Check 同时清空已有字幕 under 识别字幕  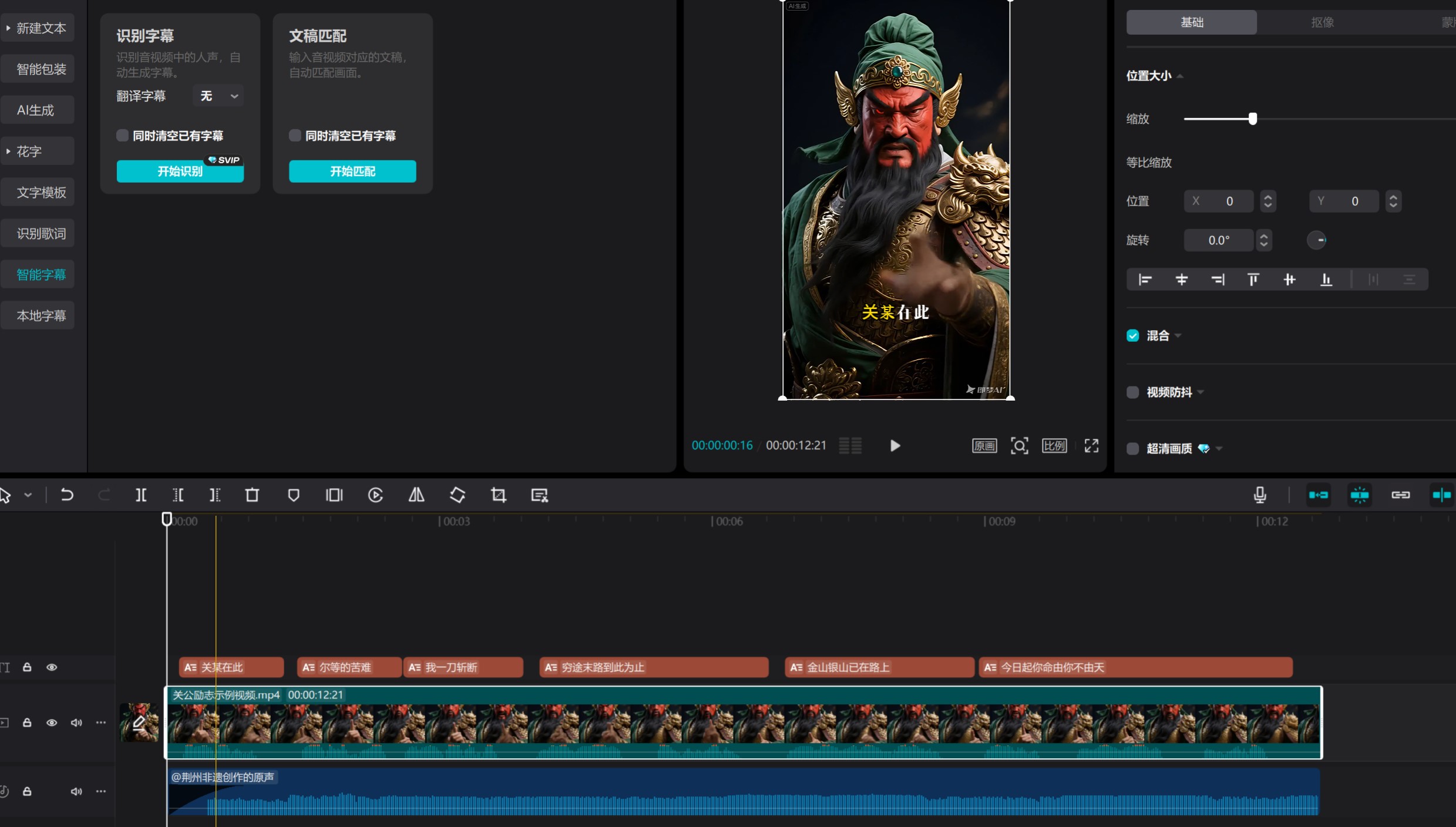tap(122, 136)
